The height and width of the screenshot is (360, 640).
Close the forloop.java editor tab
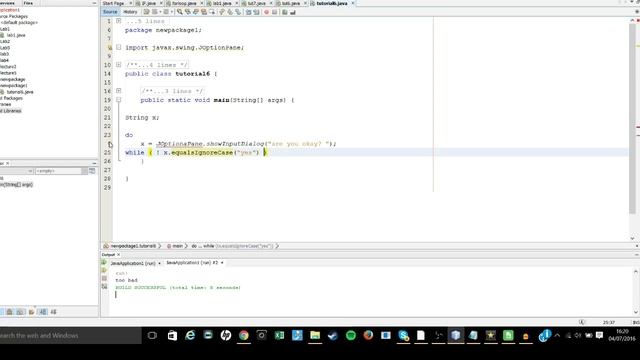(202, 3)
